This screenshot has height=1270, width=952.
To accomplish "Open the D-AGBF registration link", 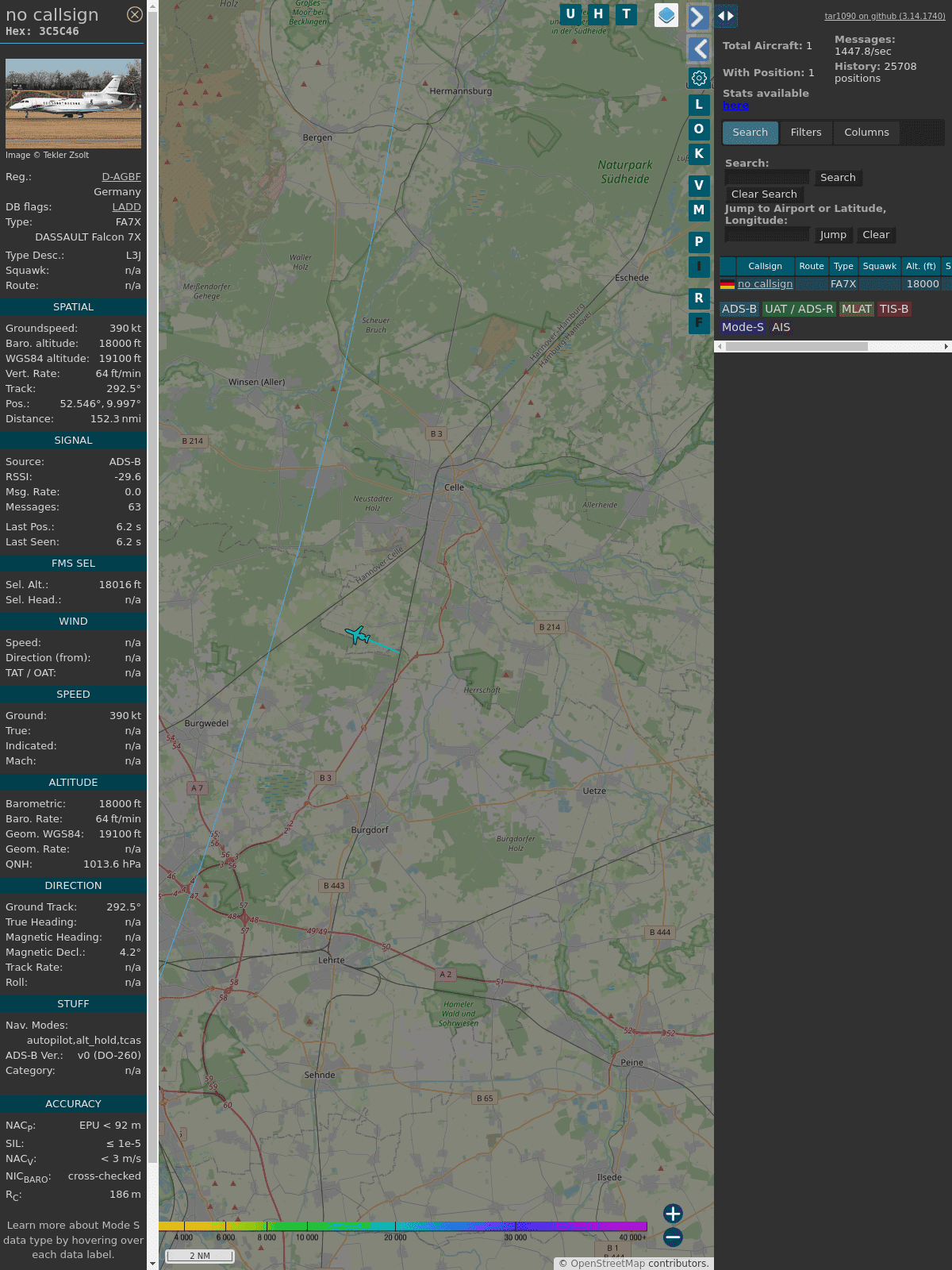I will pyautogui.click(x=121, y=177).
